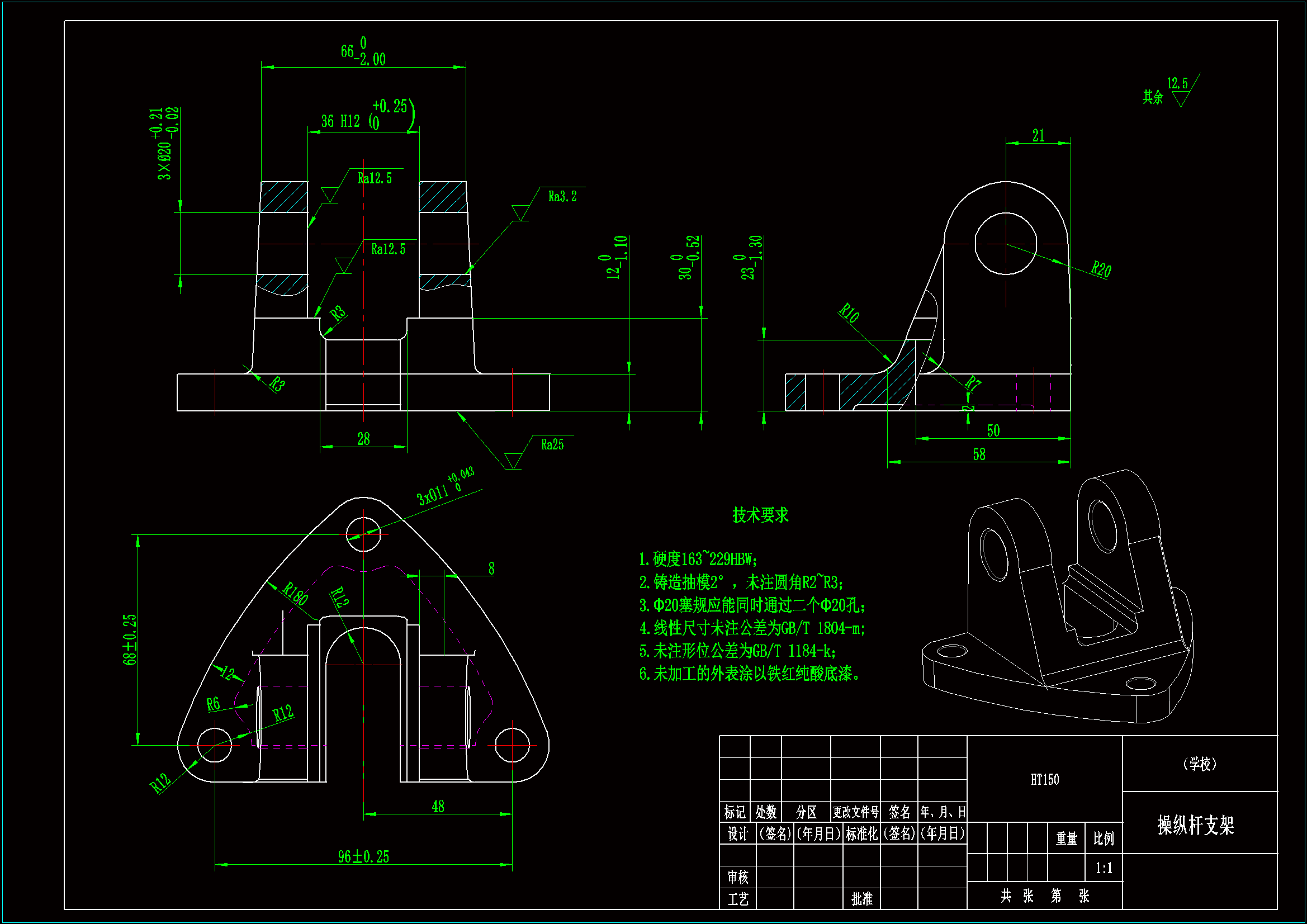Image resolution: width=1307 pixels, height=924 pixels.
Task: Click the upper Ra12.5 roughness label
Action: (x=375, y=178)
